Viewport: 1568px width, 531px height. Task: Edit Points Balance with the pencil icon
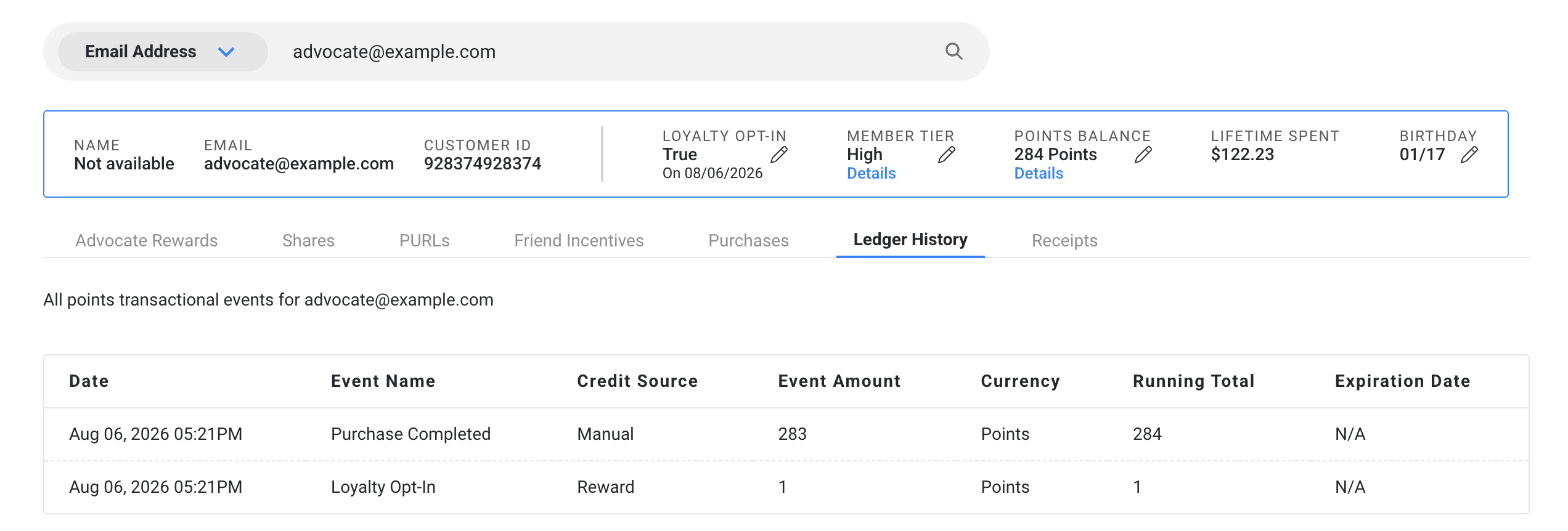[1143, 155]
